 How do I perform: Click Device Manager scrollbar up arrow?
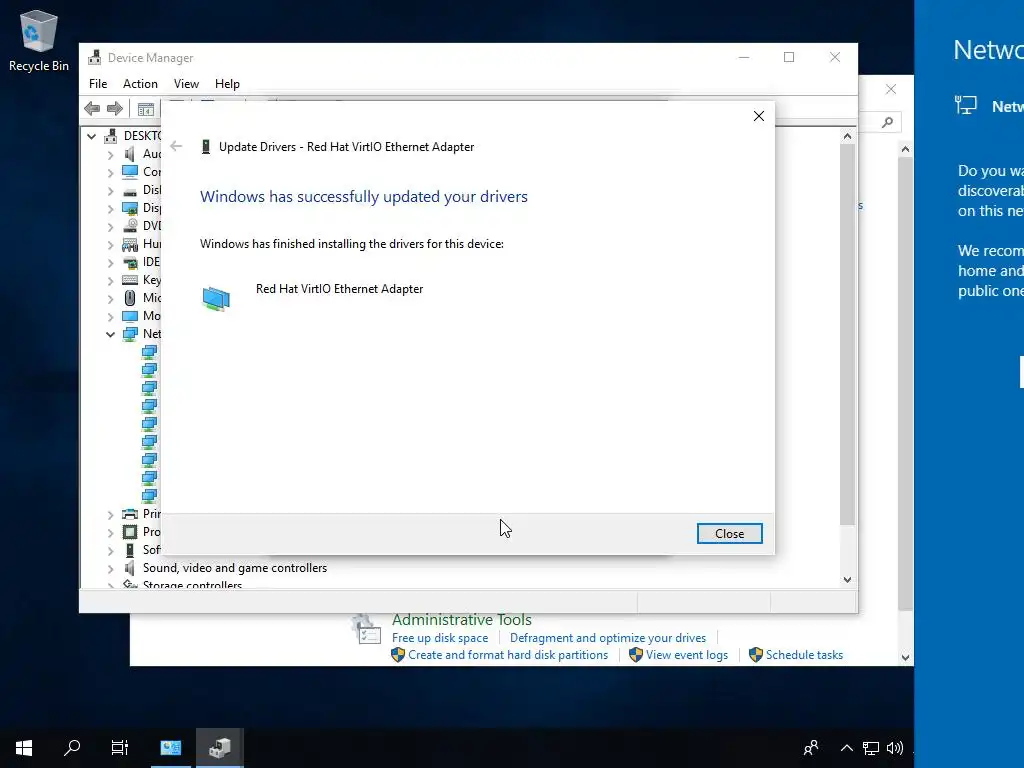pyautogui.click(x=847, y=136)
